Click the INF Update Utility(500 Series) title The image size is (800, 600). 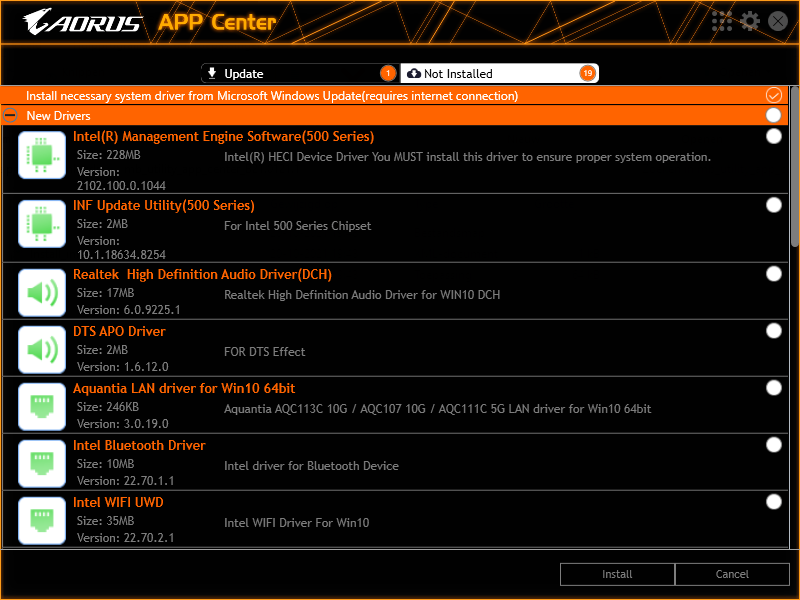point(164,206)
